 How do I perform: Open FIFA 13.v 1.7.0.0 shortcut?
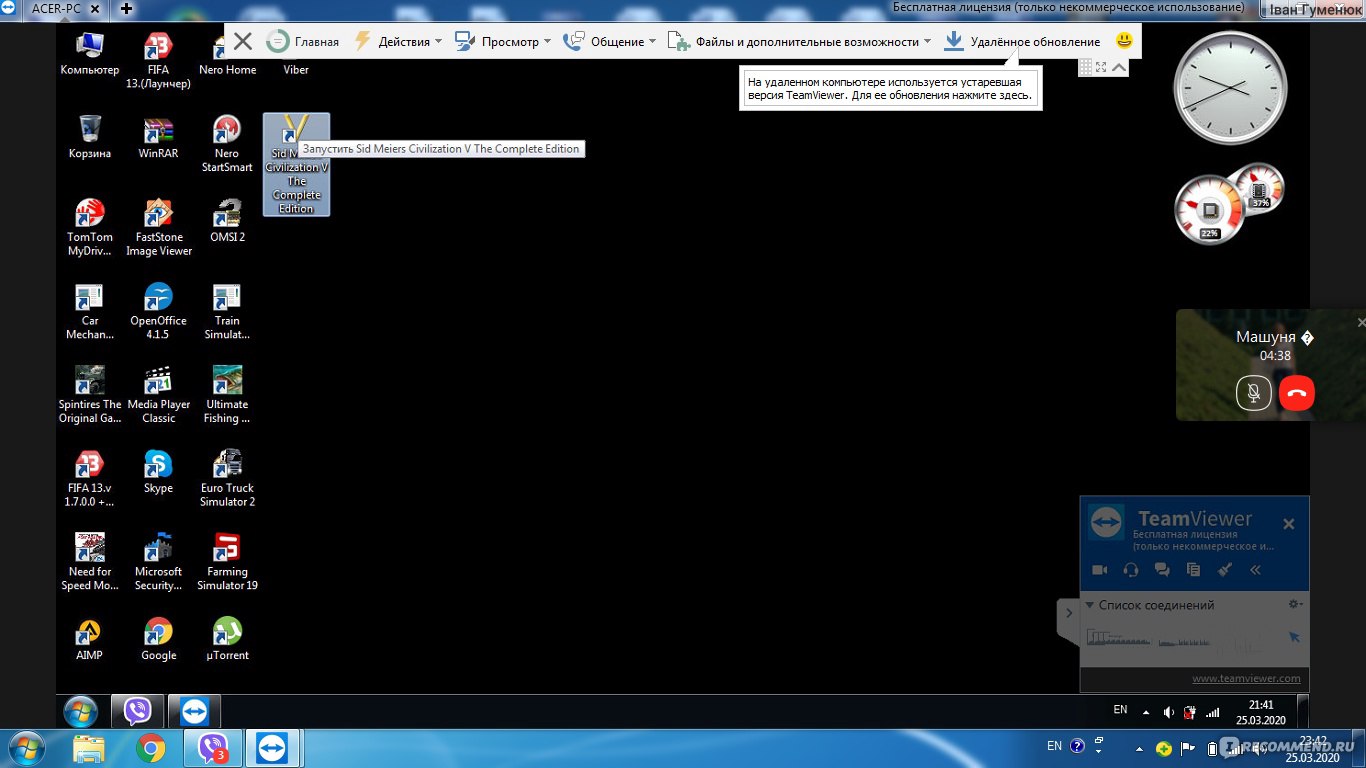(89, 479)
